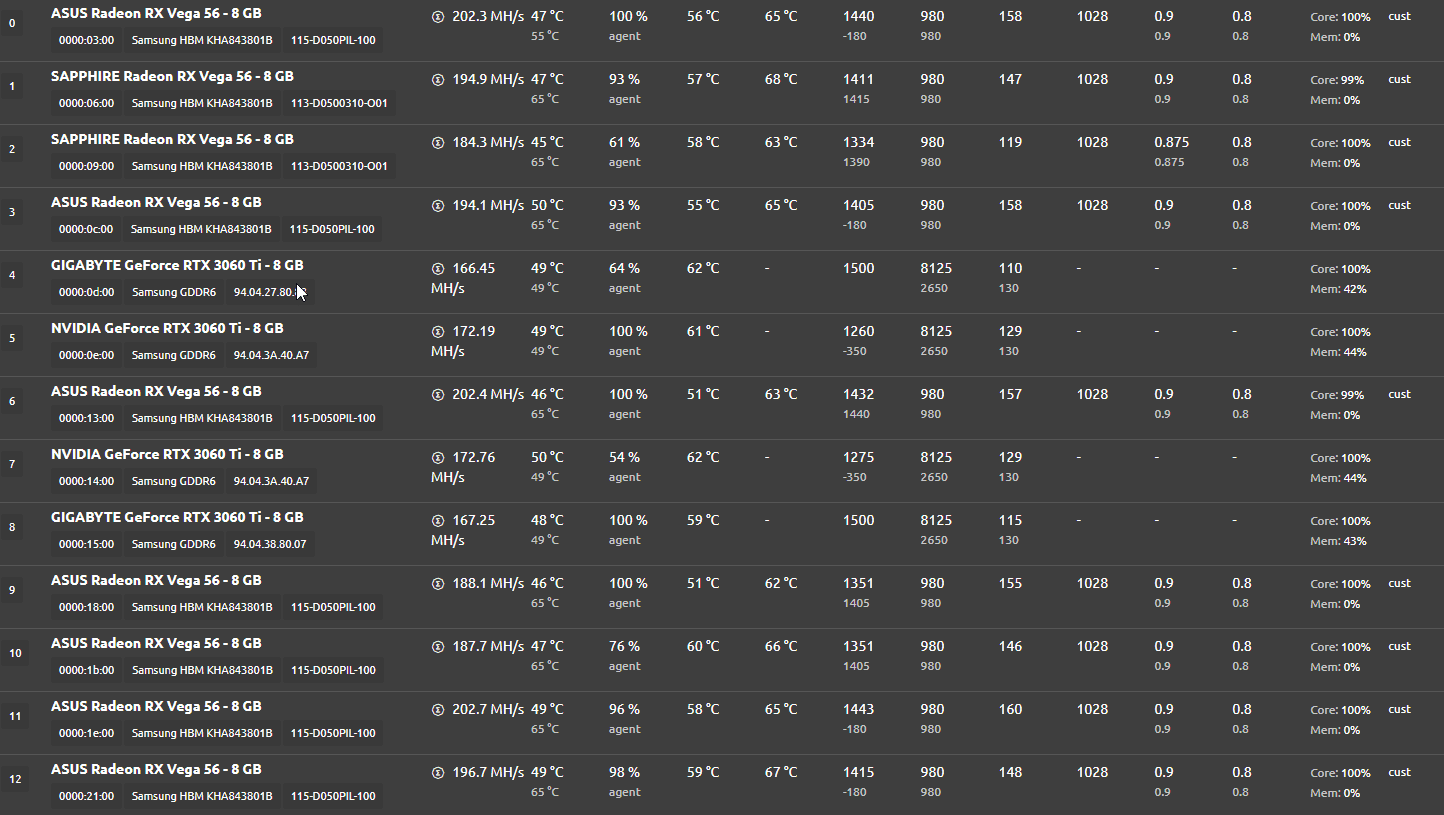The image size is (1444, 815).
Task: Click the coin icon next to 184.3 MH/s
Action: pos(438,143)
